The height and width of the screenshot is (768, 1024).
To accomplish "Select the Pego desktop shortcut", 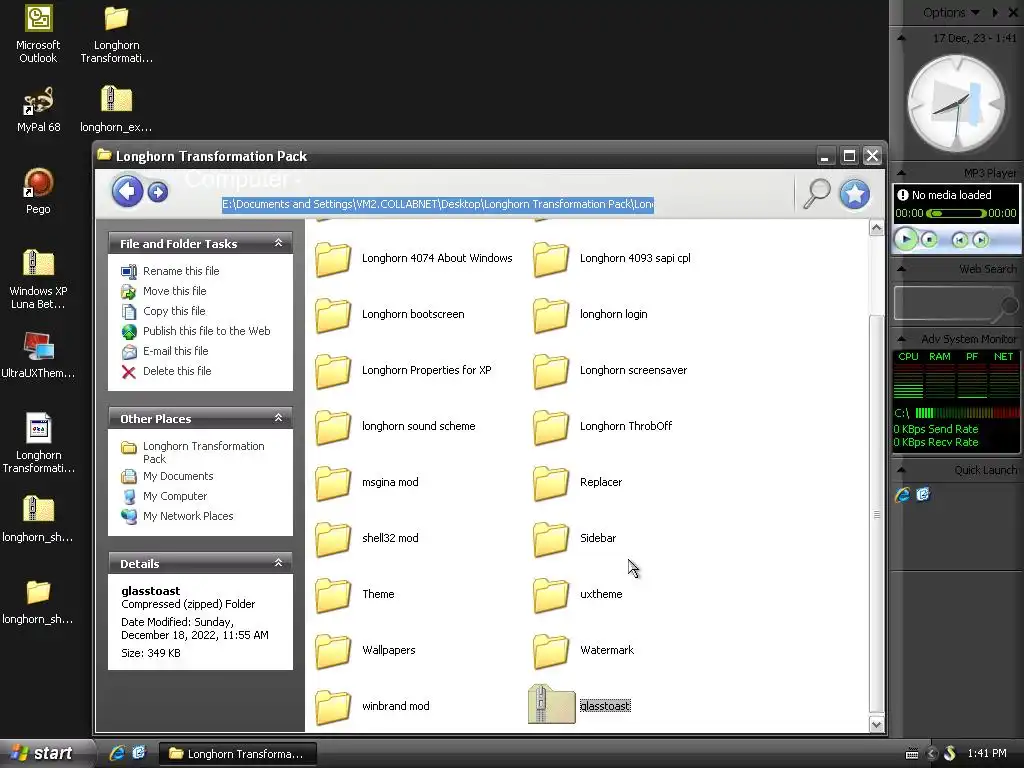I will tap(38, 191).
